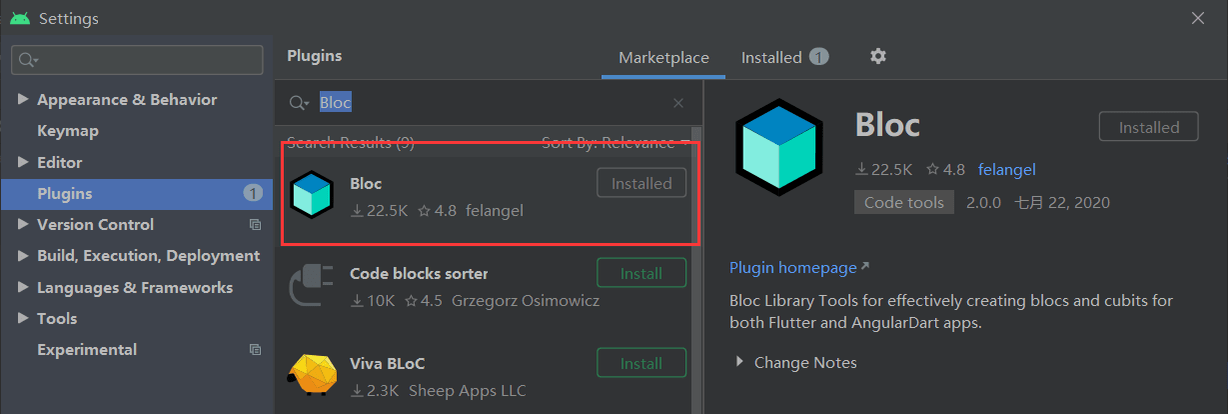This screenshot has width=1228, height=414.
Task: Expand the Change Notes section
Action: (740, 362)
